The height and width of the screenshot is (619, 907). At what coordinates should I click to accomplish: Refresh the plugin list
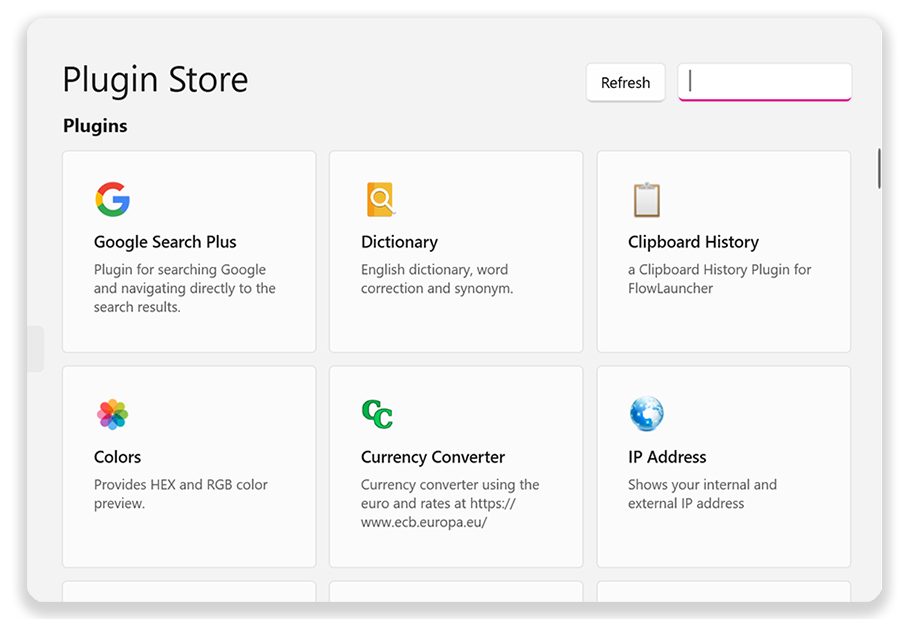(x=625, y=83)
